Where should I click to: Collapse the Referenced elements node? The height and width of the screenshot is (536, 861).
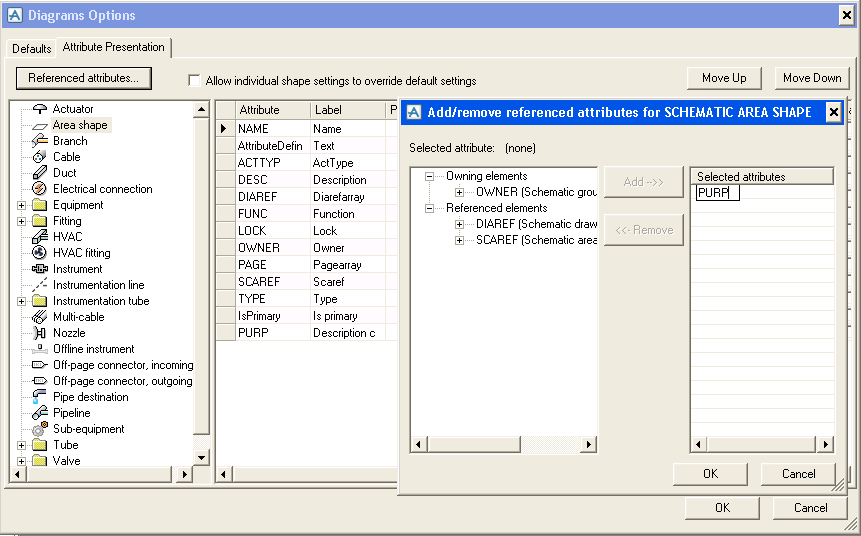point(430,208)
